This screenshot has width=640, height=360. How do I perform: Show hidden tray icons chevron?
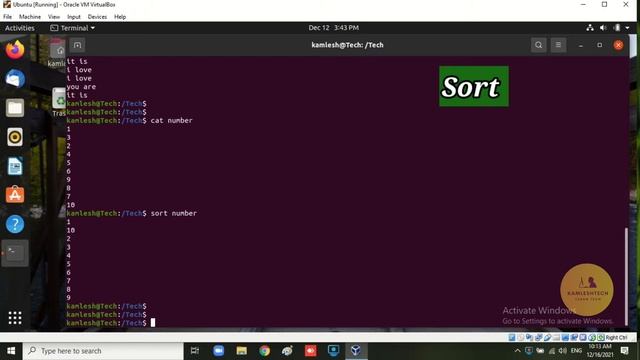517,351
